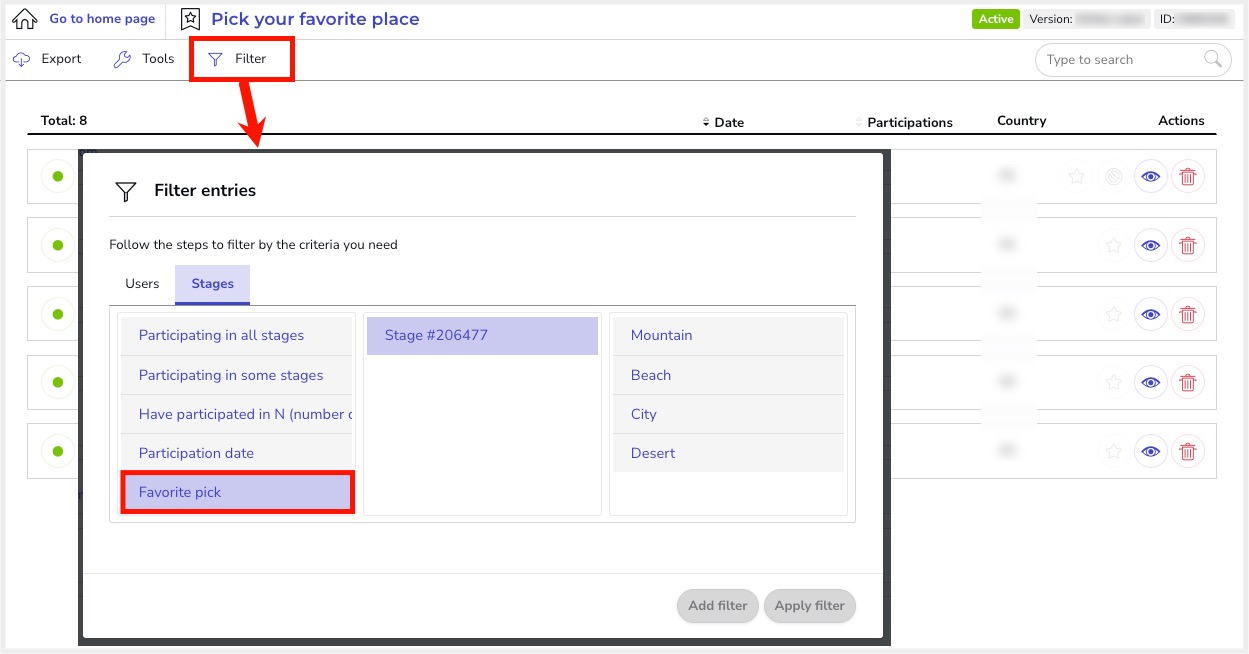Toggle the eye icon in third entry row
The width and height of the screenshot is (1249, 654).
click(x=1151, y=314)
